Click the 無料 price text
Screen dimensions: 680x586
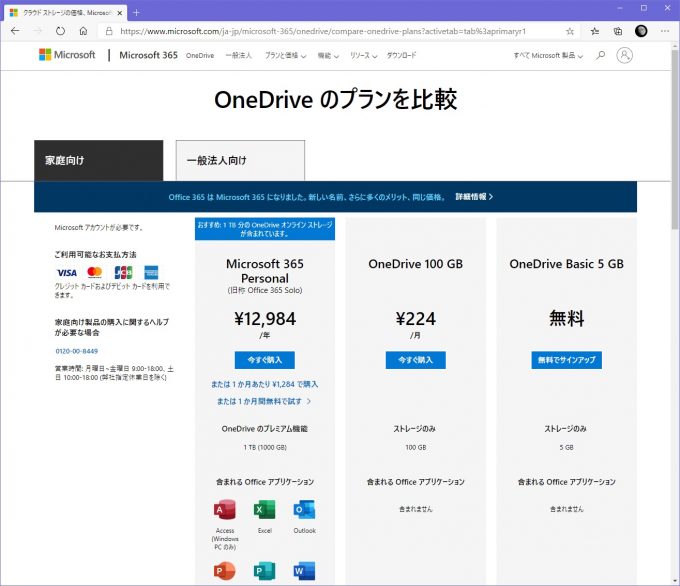(x=566, y=318)
